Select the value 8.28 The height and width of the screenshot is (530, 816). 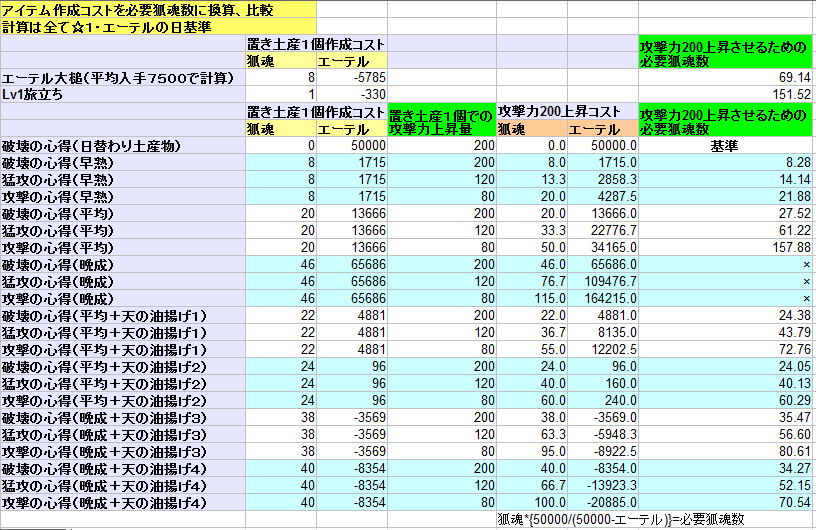(727, 162)
